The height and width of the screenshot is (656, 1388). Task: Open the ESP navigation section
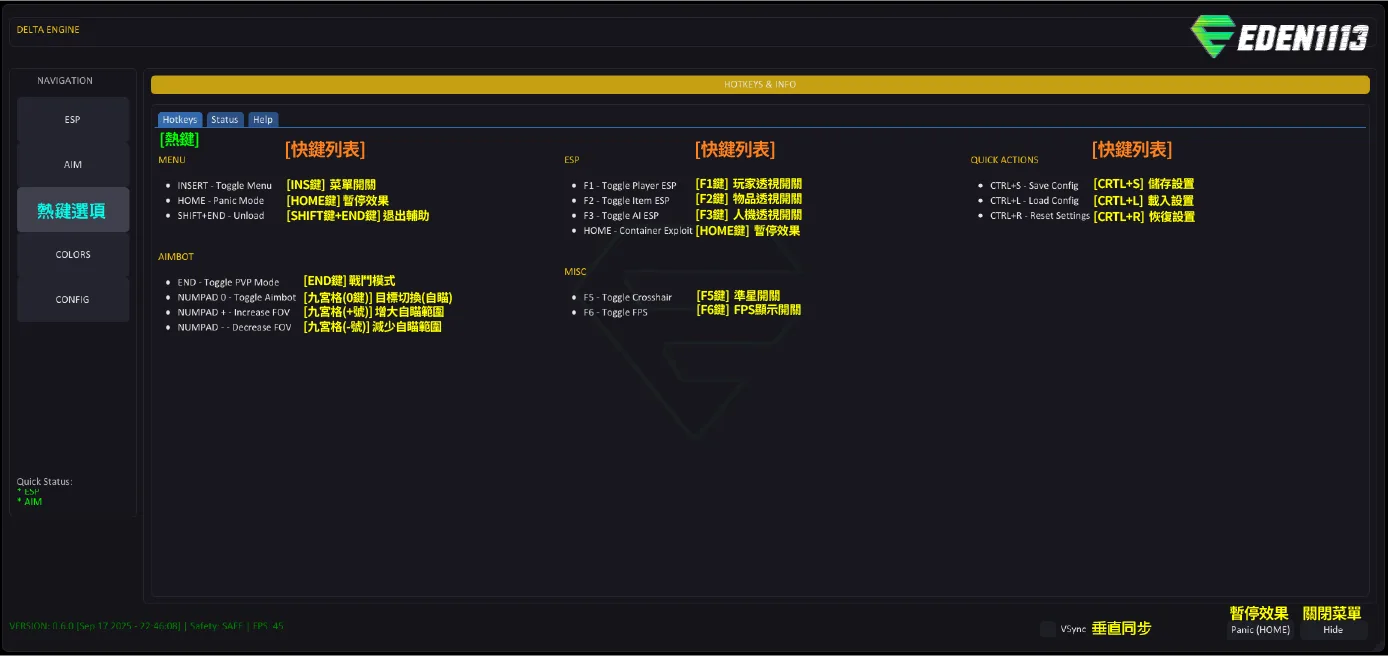pos(73,120)
